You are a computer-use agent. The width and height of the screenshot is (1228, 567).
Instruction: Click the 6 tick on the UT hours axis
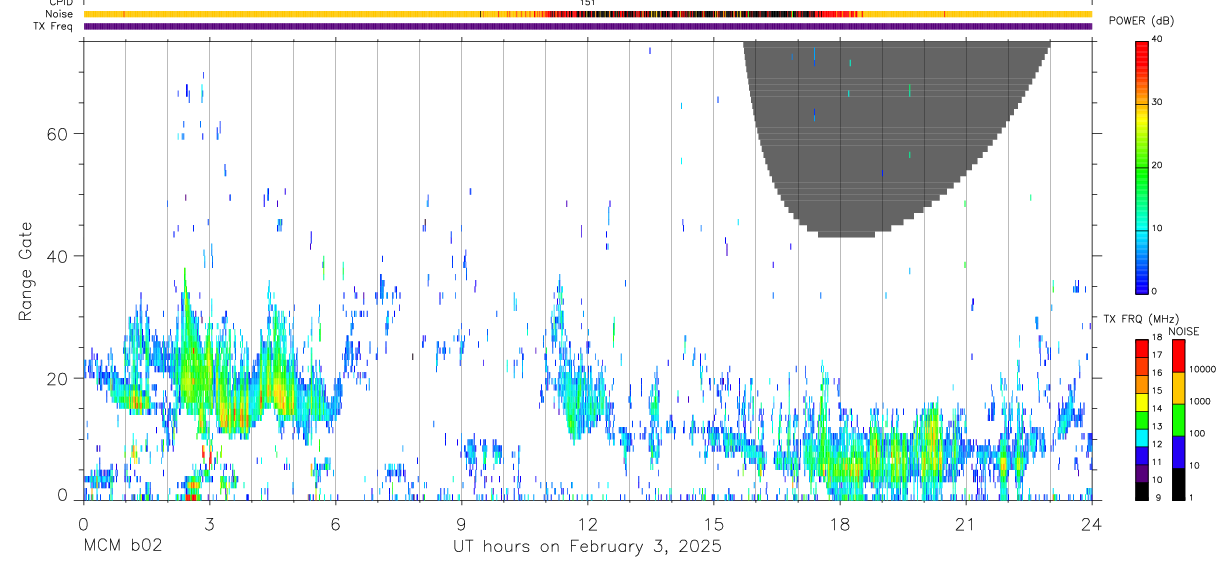pos(335,522)
